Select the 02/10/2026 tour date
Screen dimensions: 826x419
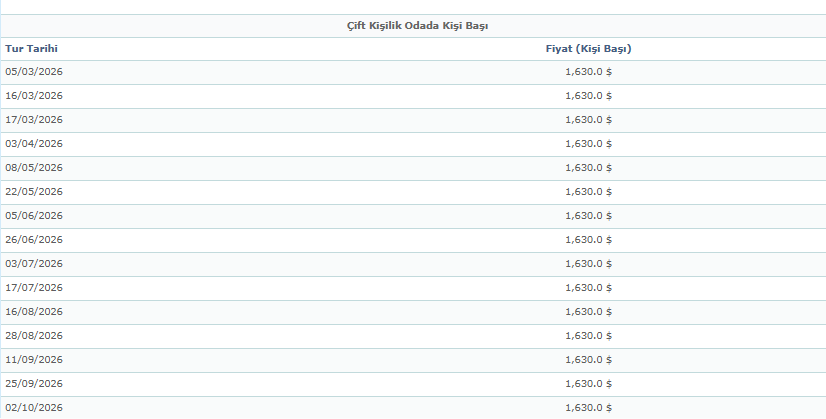tap(34, 408)
